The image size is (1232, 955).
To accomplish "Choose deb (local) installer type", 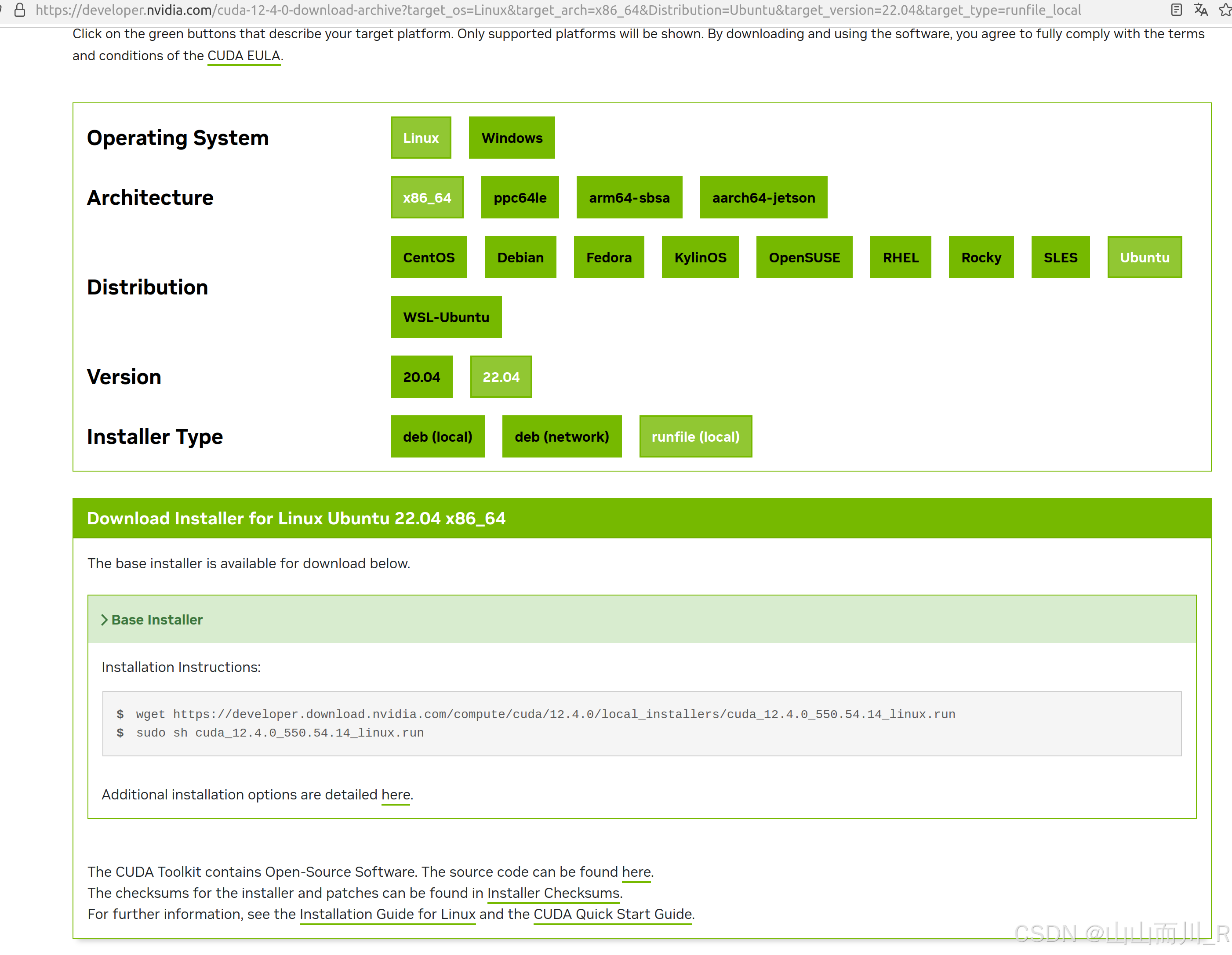I will pyautogui.click(x=437, y=436).
